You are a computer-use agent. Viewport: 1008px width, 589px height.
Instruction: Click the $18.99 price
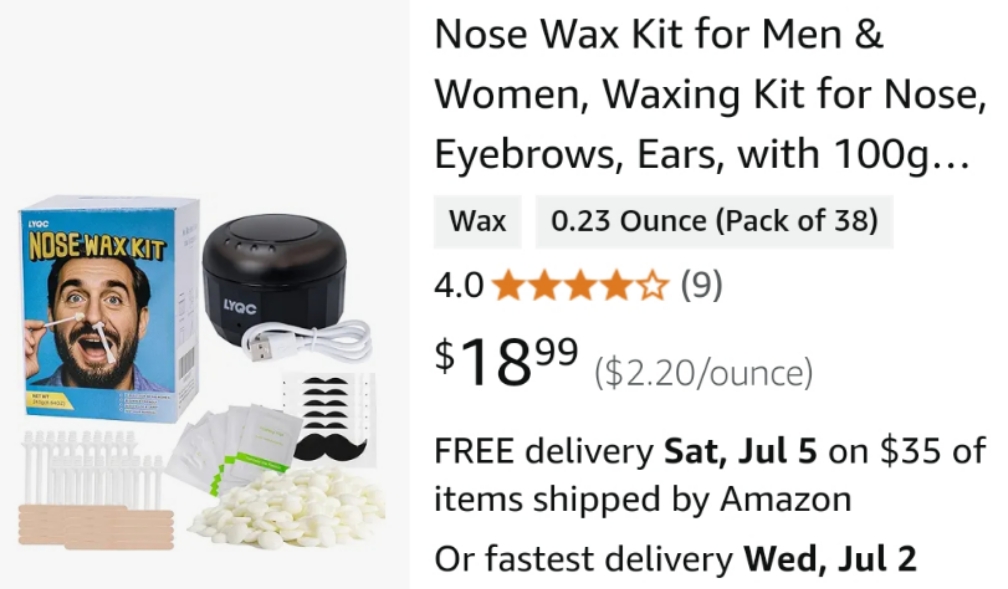(507, 361)
